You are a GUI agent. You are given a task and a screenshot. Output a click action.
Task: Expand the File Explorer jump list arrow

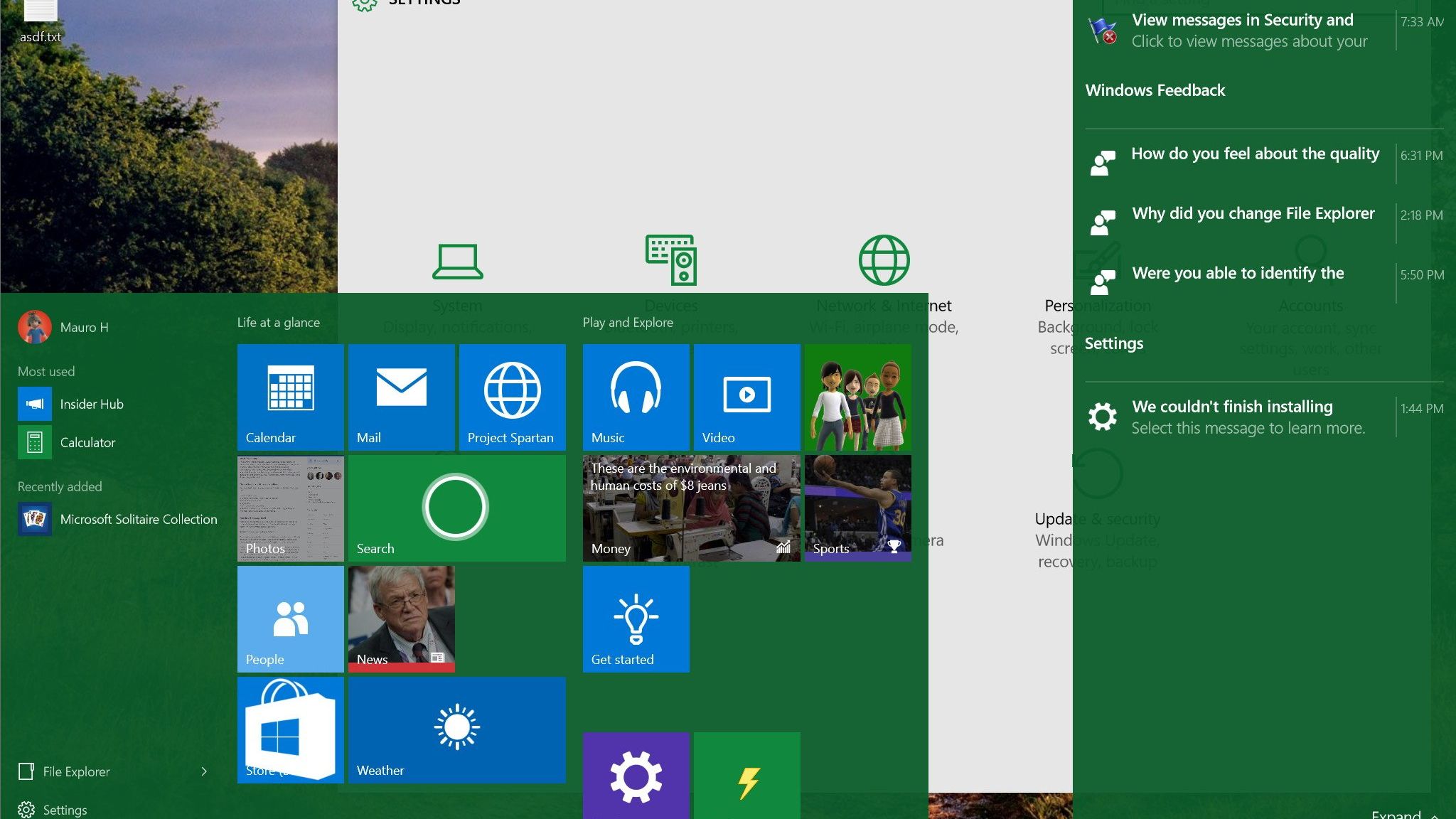tap(204, 771)
